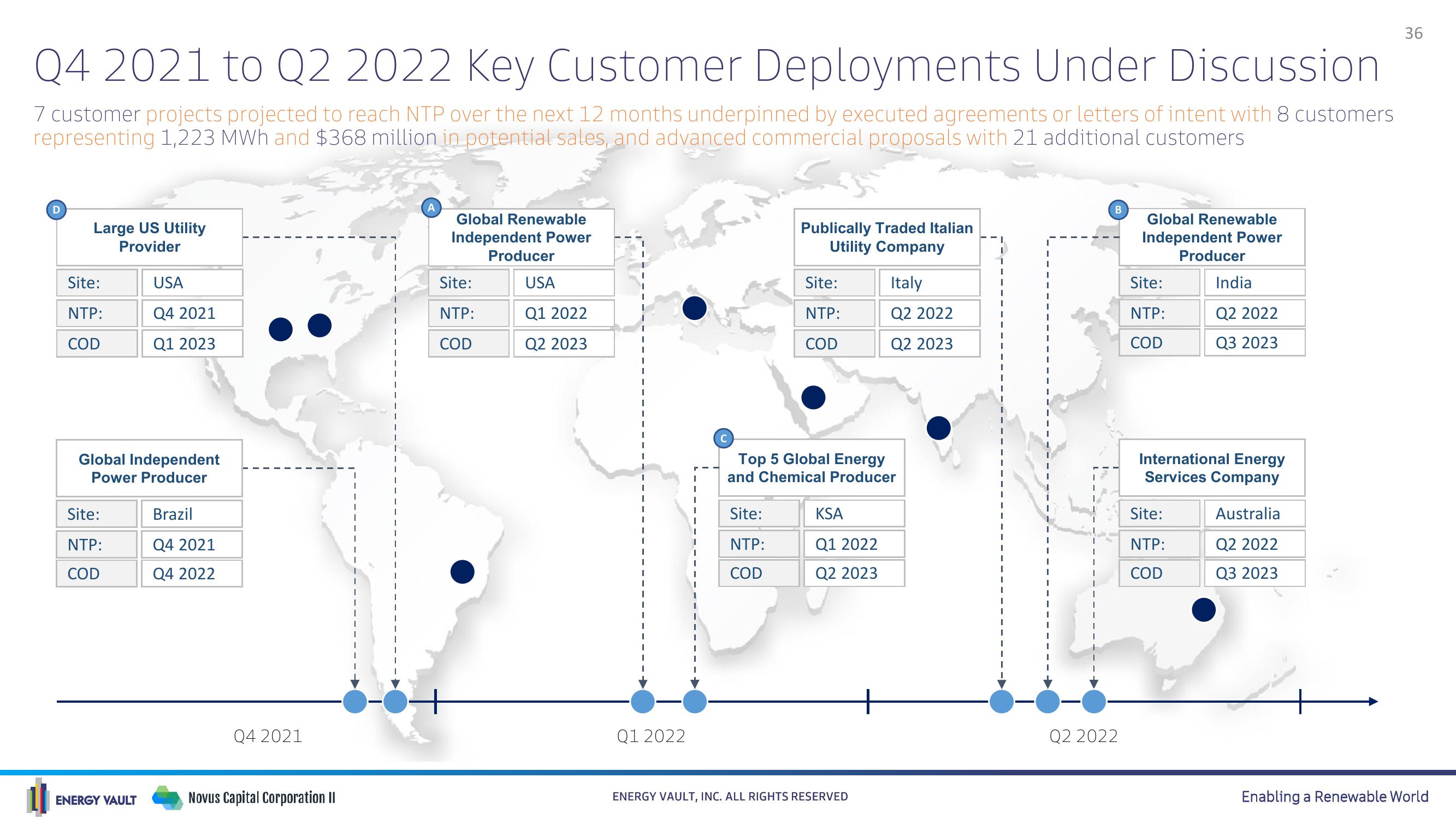Select the Italy map location dot
Image resolution: width=1456 pixels, height=819 pixels.
(695, 308)
